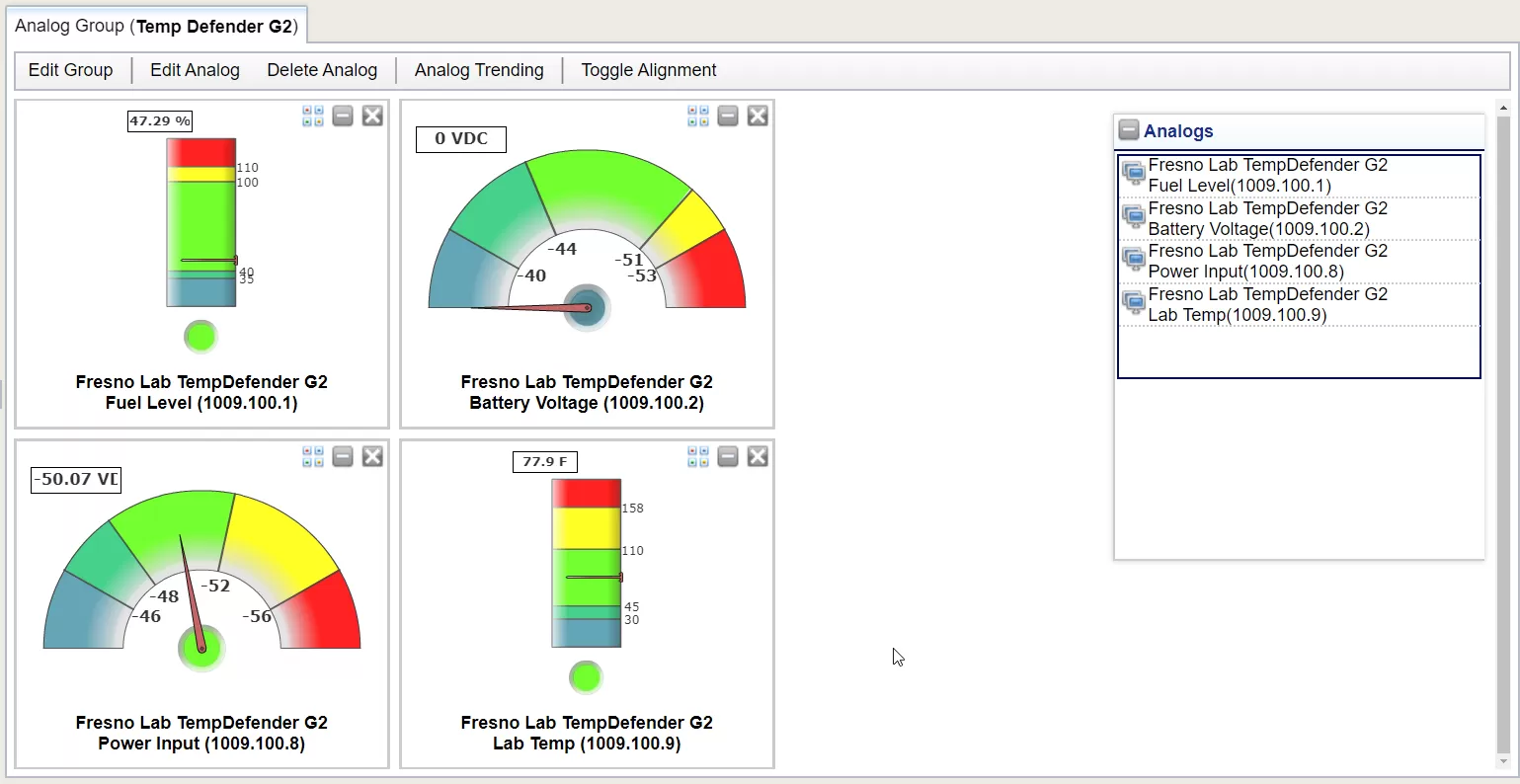Open Analog Trending from the toolbar

[479, 70]
